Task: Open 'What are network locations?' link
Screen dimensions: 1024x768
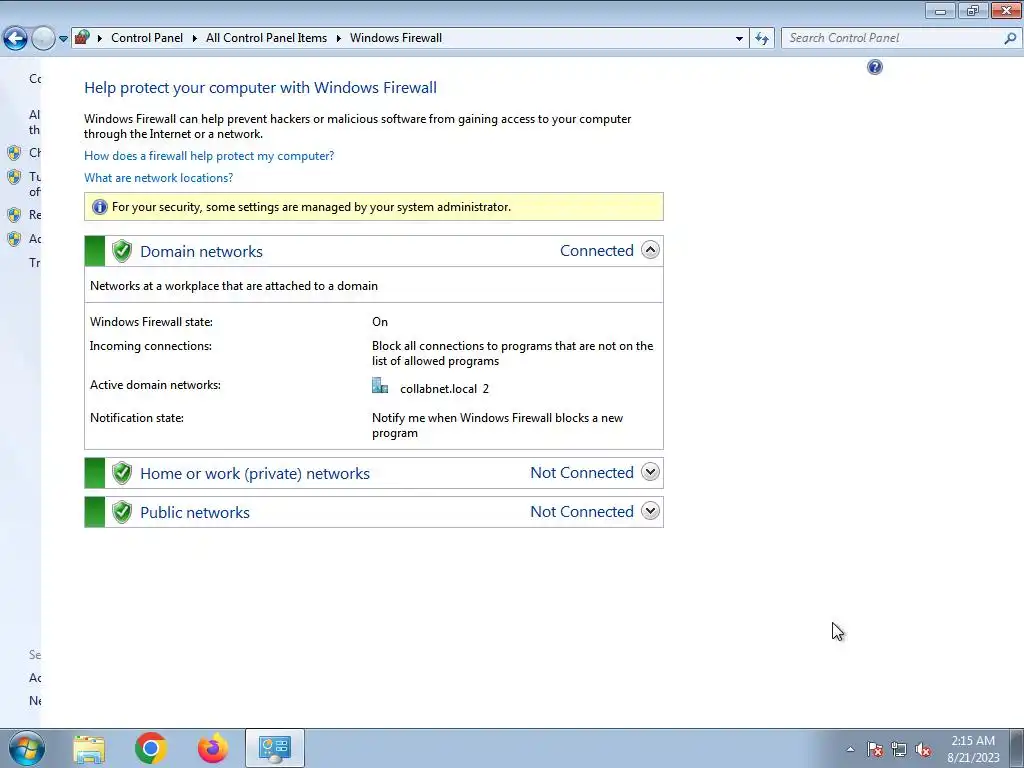Action: point(158,178)
